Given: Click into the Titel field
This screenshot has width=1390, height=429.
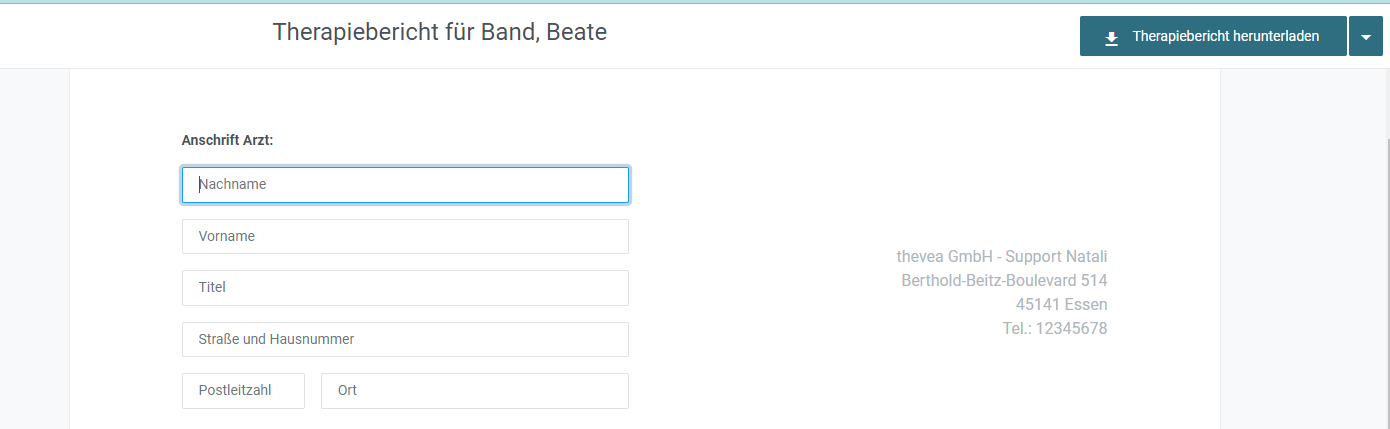Looking at the screenshot, I should [405, 287].
